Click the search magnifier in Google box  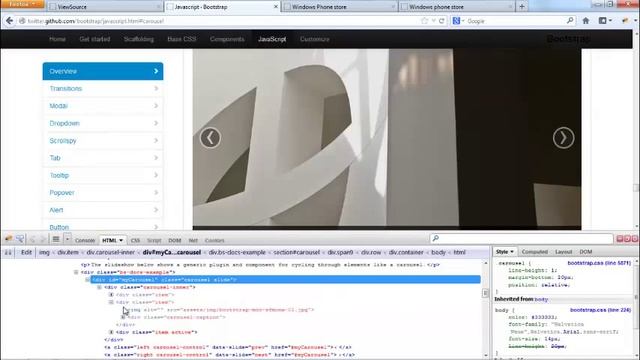(x=570, y=20)
